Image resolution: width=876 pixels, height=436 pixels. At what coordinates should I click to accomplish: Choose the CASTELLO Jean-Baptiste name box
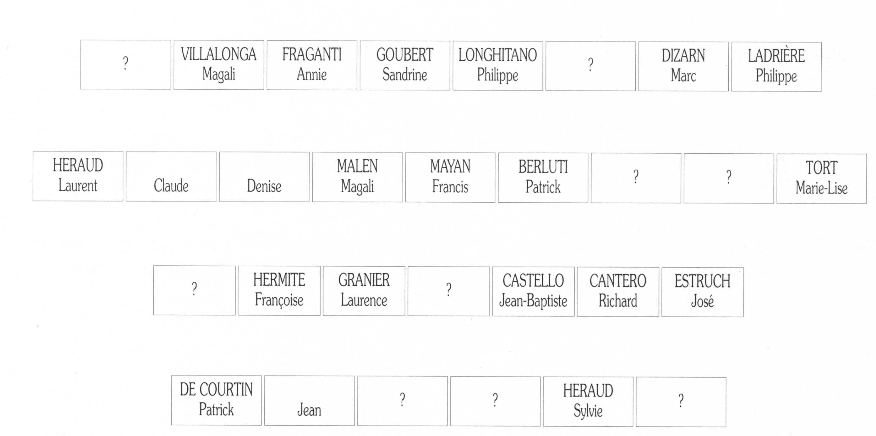(534, 291)
